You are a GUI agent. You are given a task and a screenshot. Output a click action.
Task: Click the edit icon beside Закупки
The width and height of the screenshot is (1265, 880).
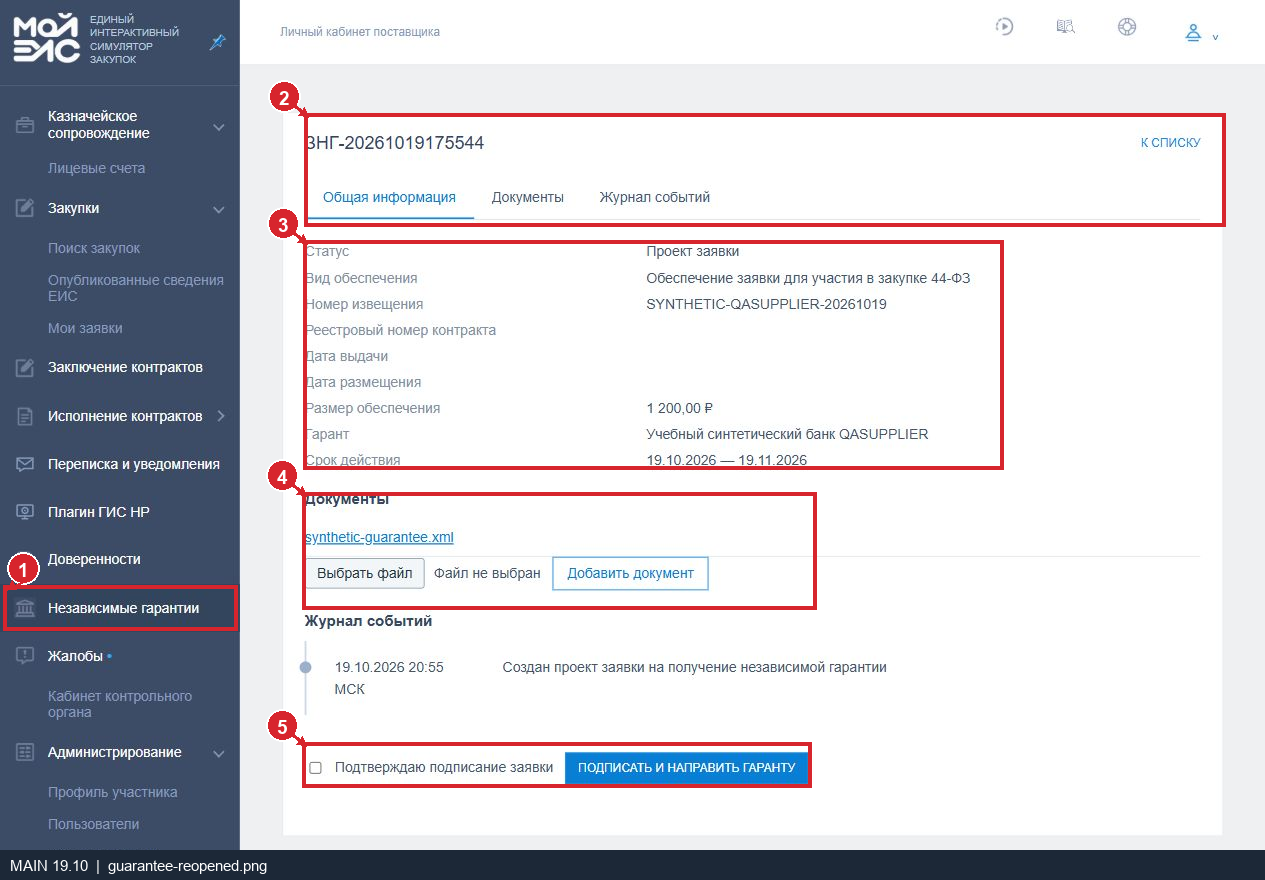tap(25, 208)
